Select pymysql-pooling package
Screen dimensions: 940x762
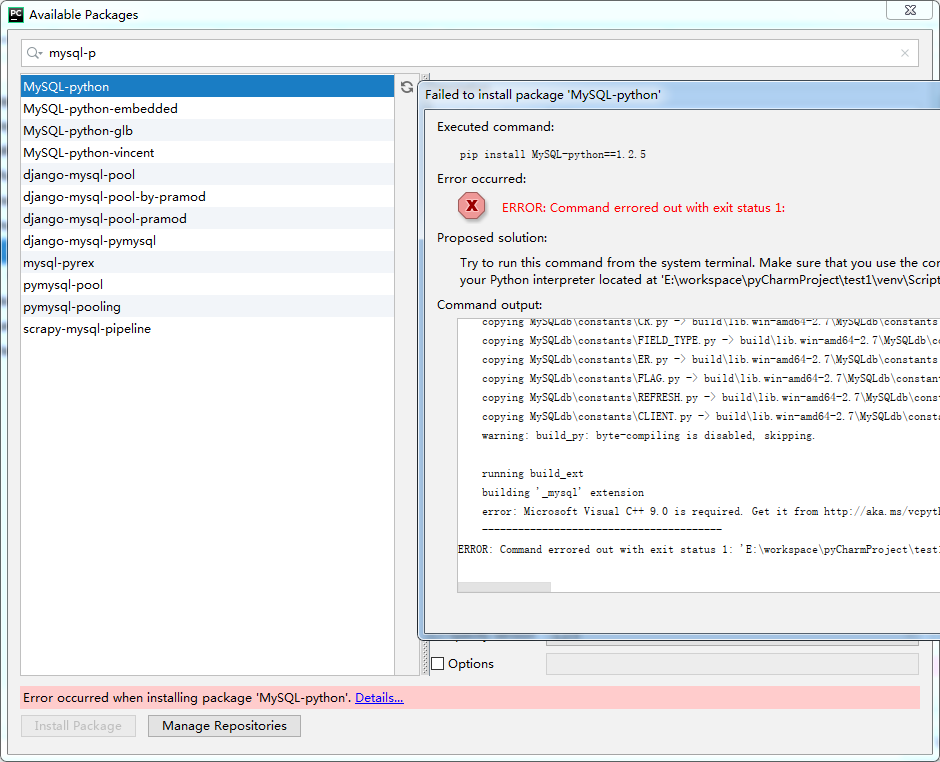[207, 306]
